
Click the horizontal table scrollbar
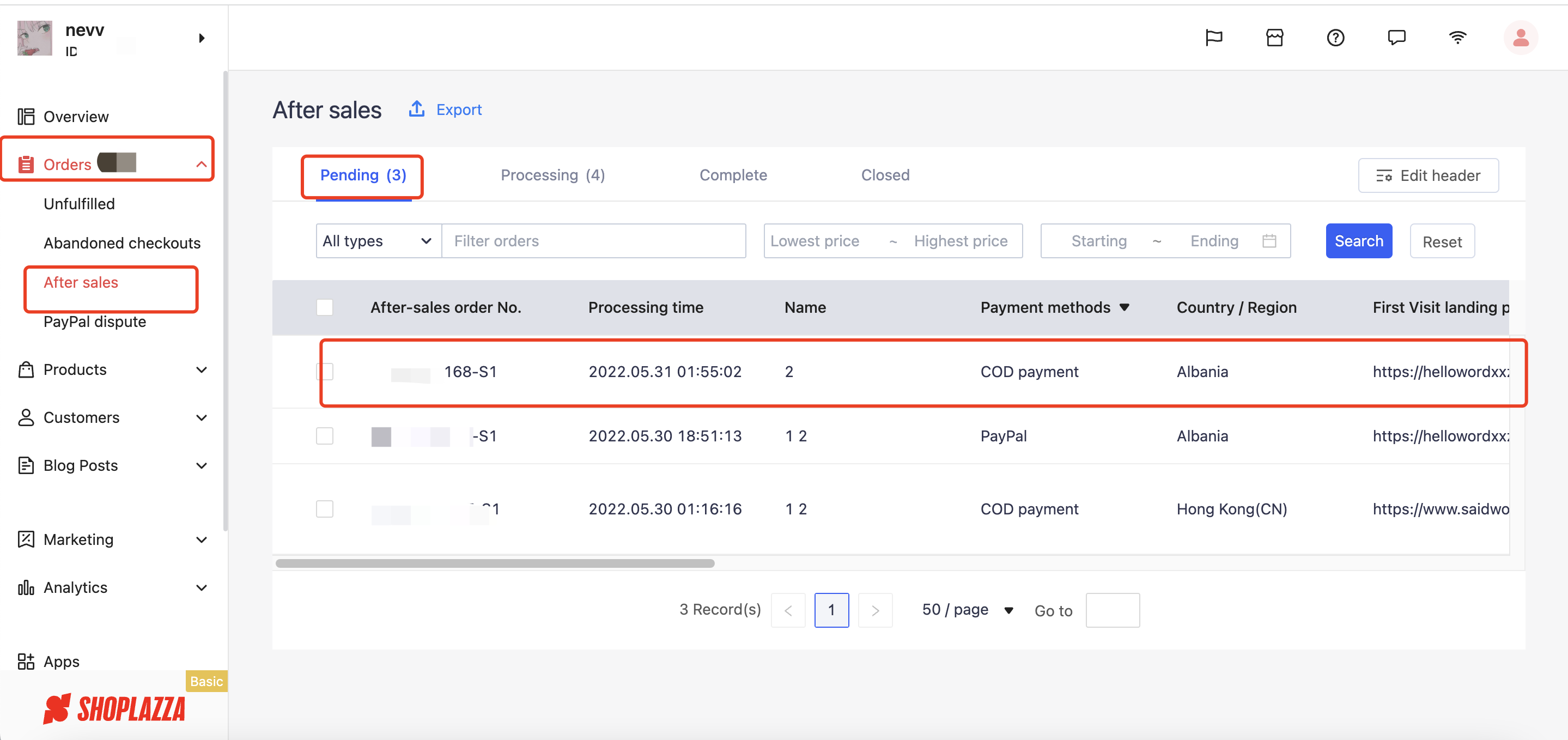point(495,563)
